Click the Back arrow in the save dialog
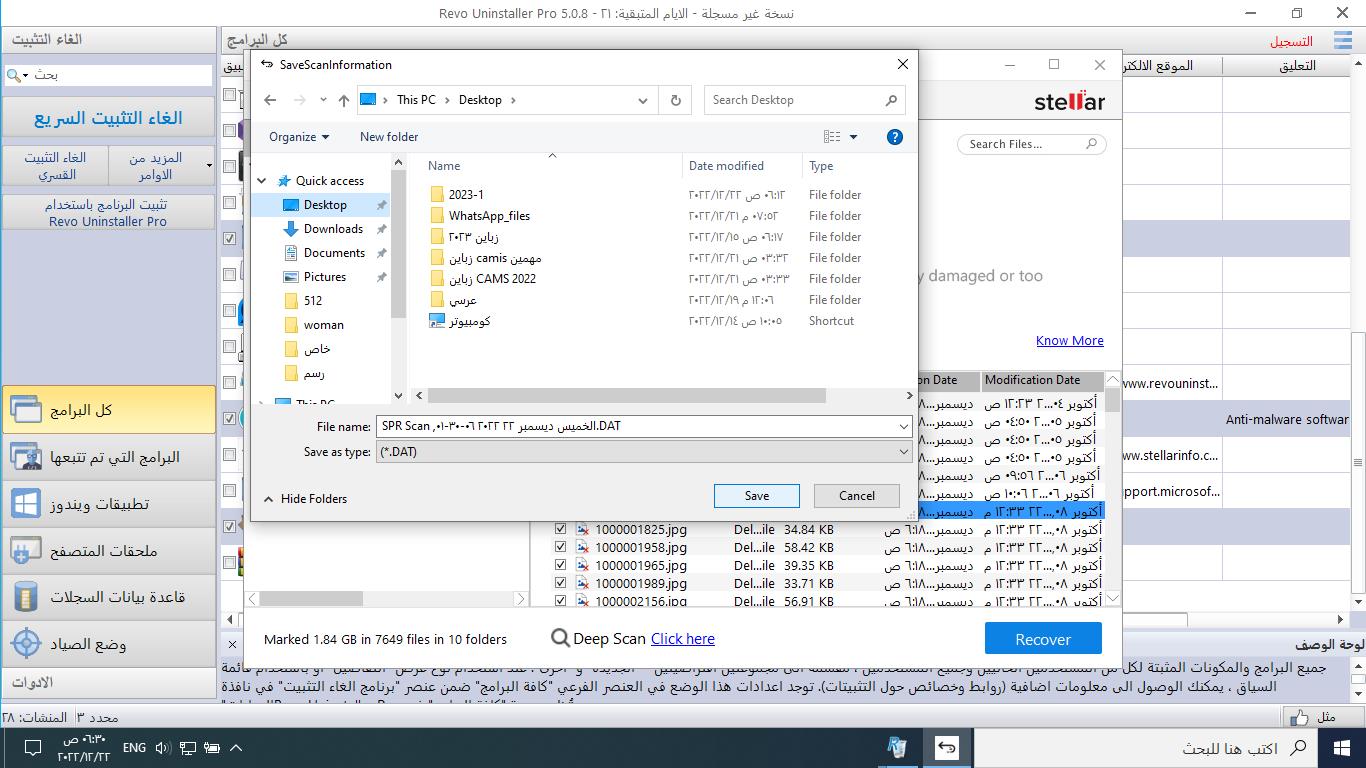The width and height of the screenshot is (1366, 768). [x=270, y=100]
